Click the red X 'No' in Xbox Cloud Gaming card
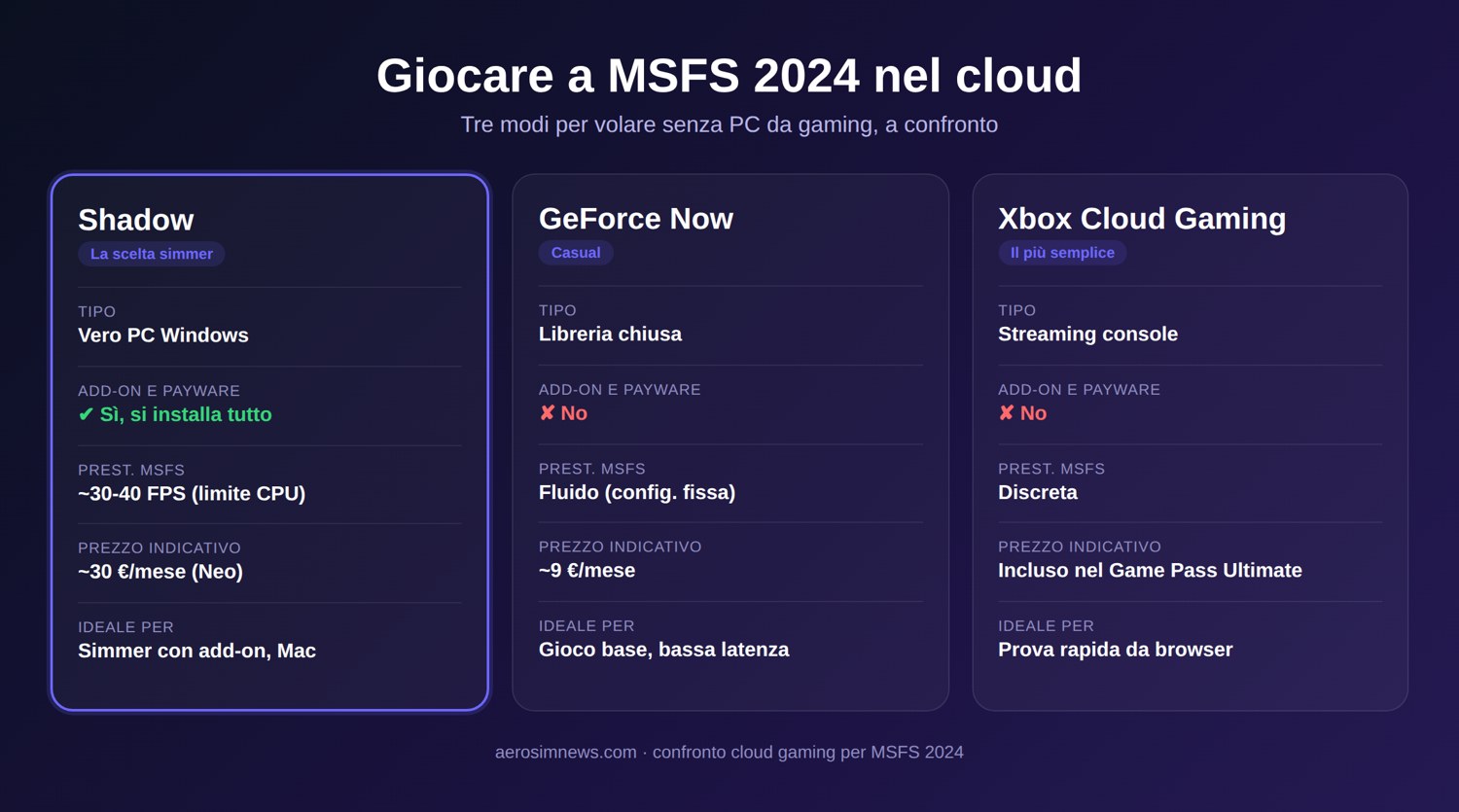Viewport: 1459px width, 812px height. 1022,413
